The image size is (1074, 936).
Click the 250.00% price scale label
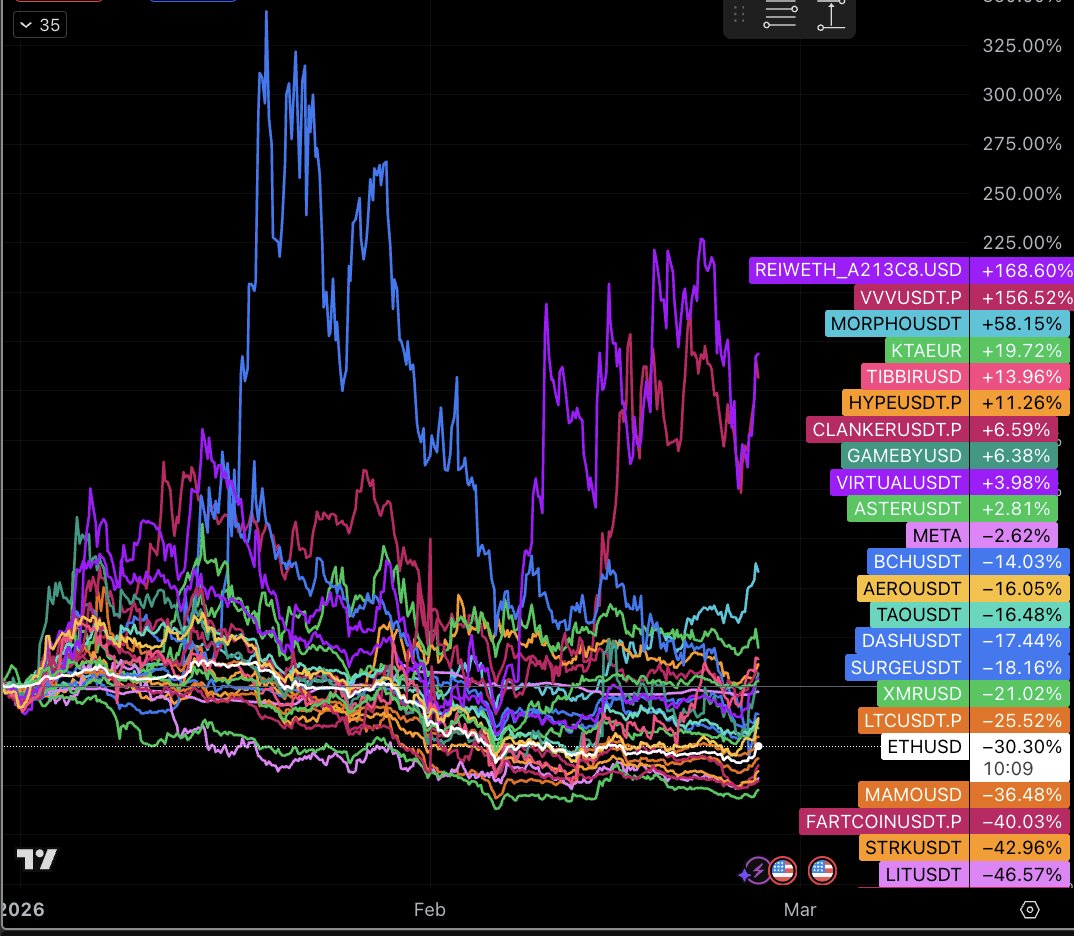1022,193
